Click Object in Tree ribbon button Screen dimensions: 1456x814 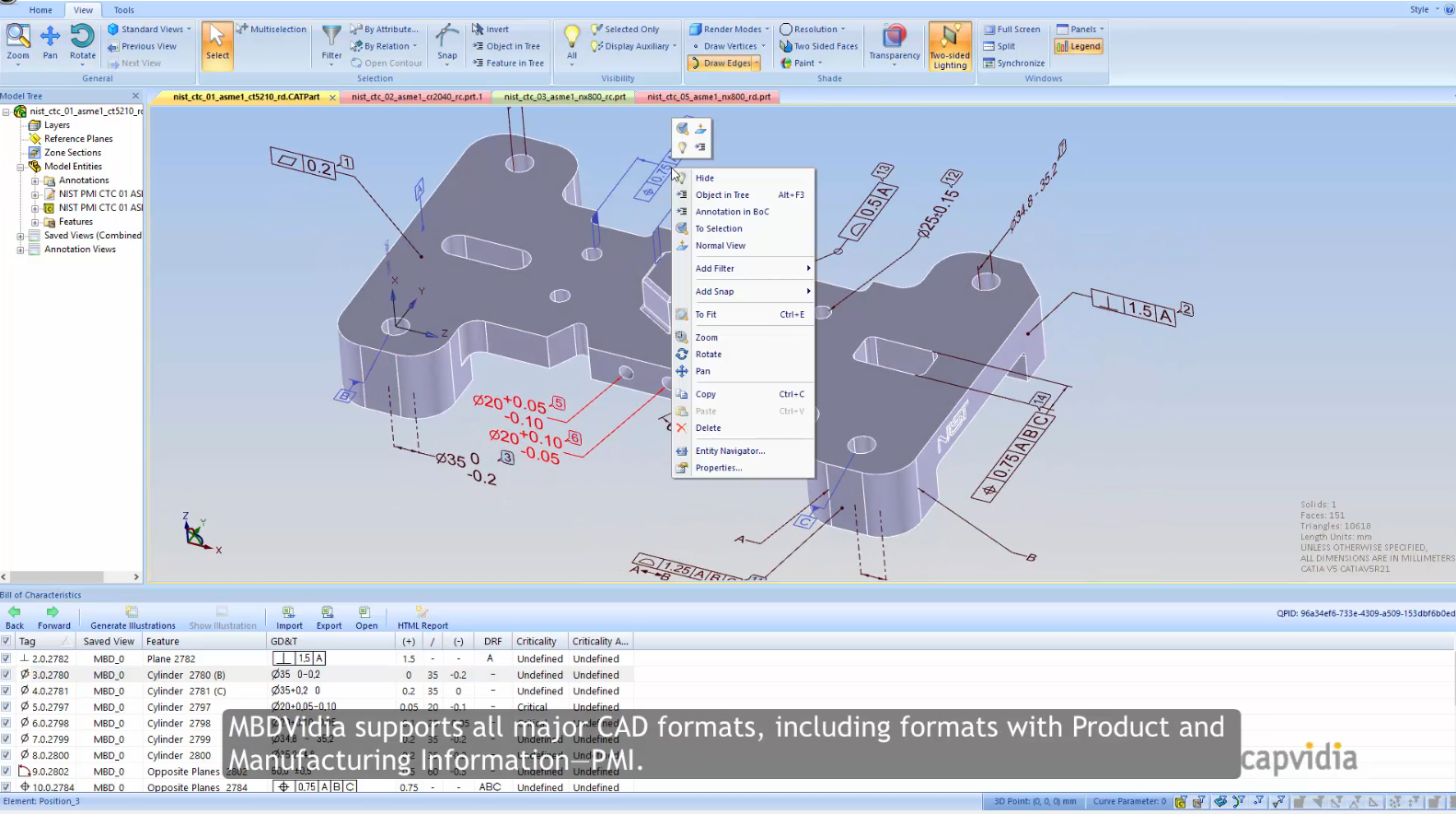[506, 46]
